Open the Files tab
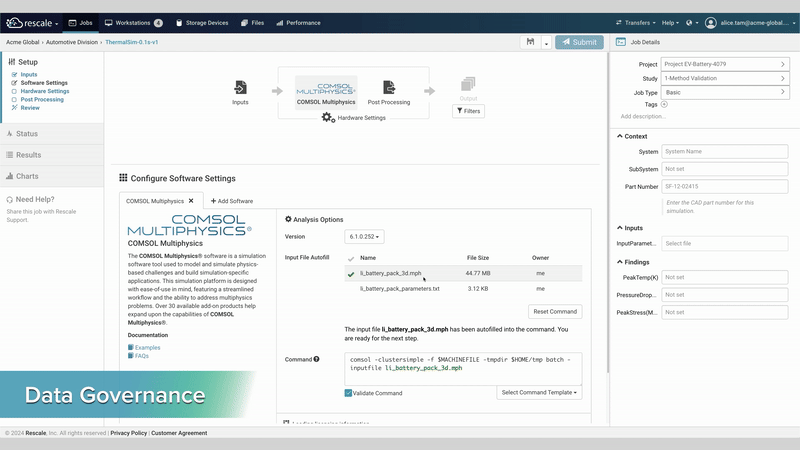This screenshot has height=450, width=800. click(253, 23)
